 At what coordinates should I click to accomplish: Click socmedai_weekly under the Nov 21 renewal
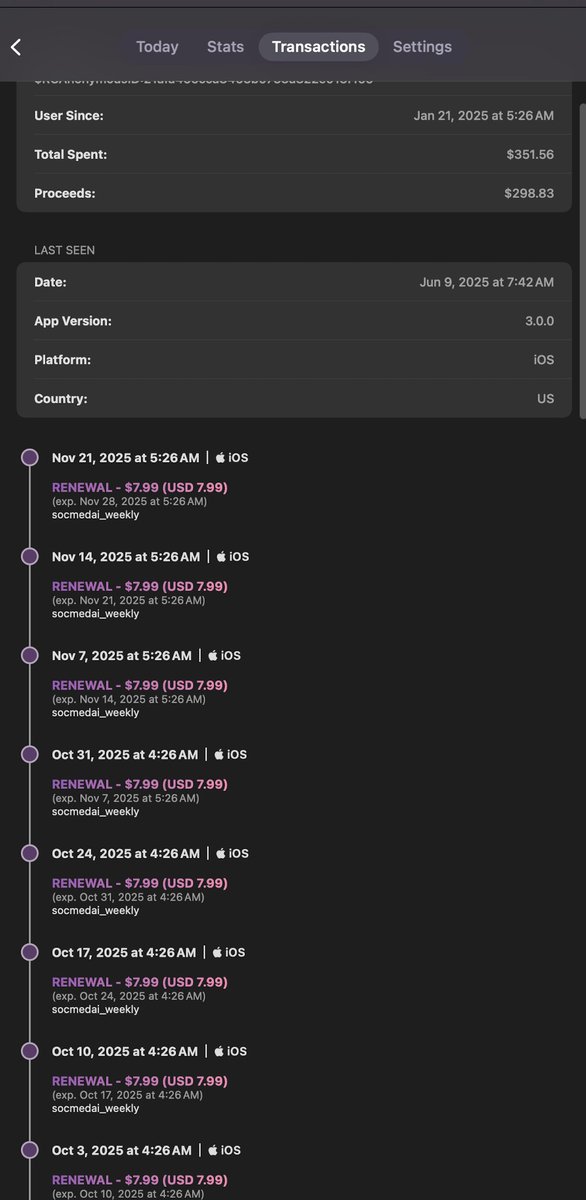coord(96,515)
